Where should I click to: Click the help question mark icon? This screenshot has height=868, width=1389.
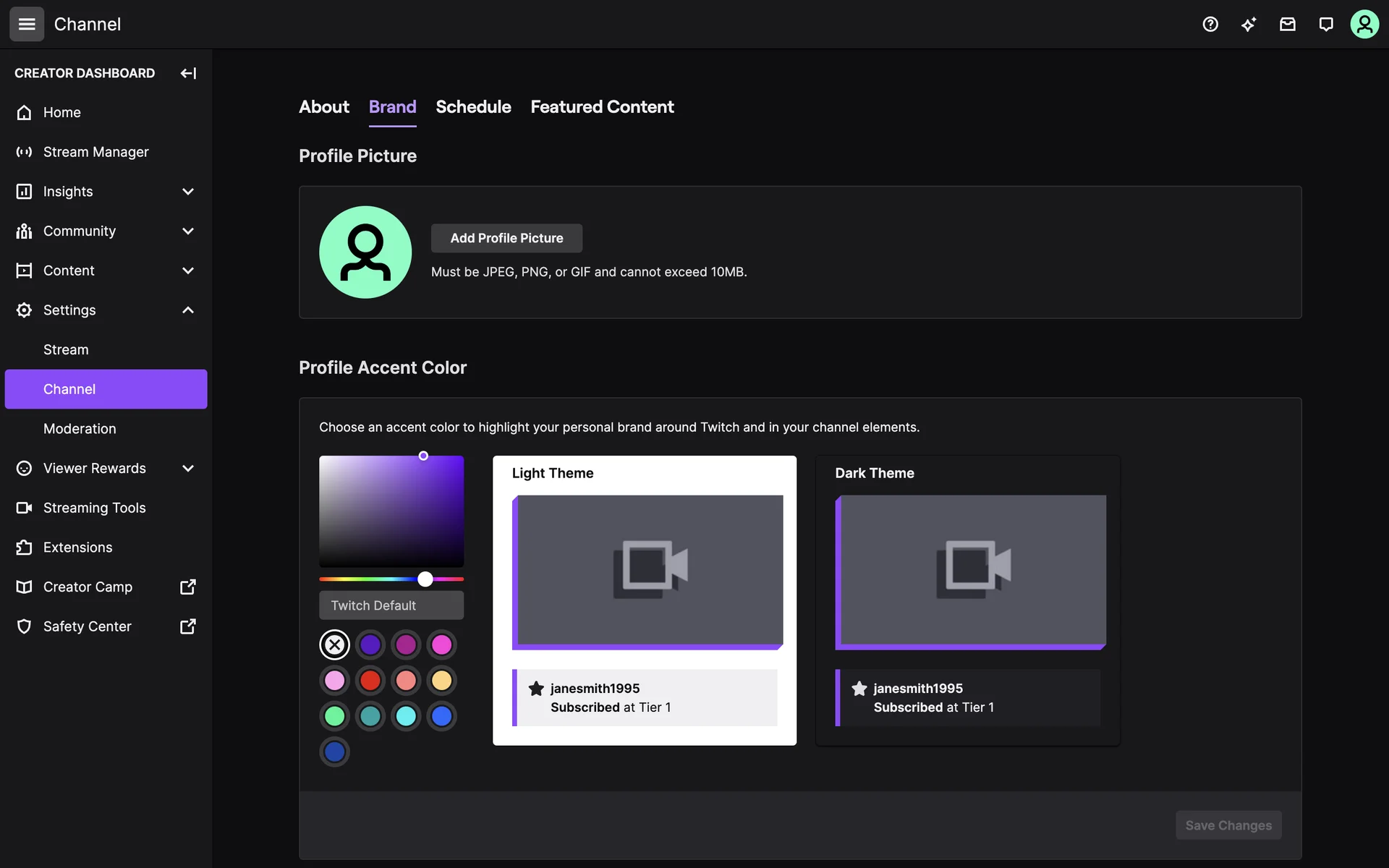tap(1210, 24)
